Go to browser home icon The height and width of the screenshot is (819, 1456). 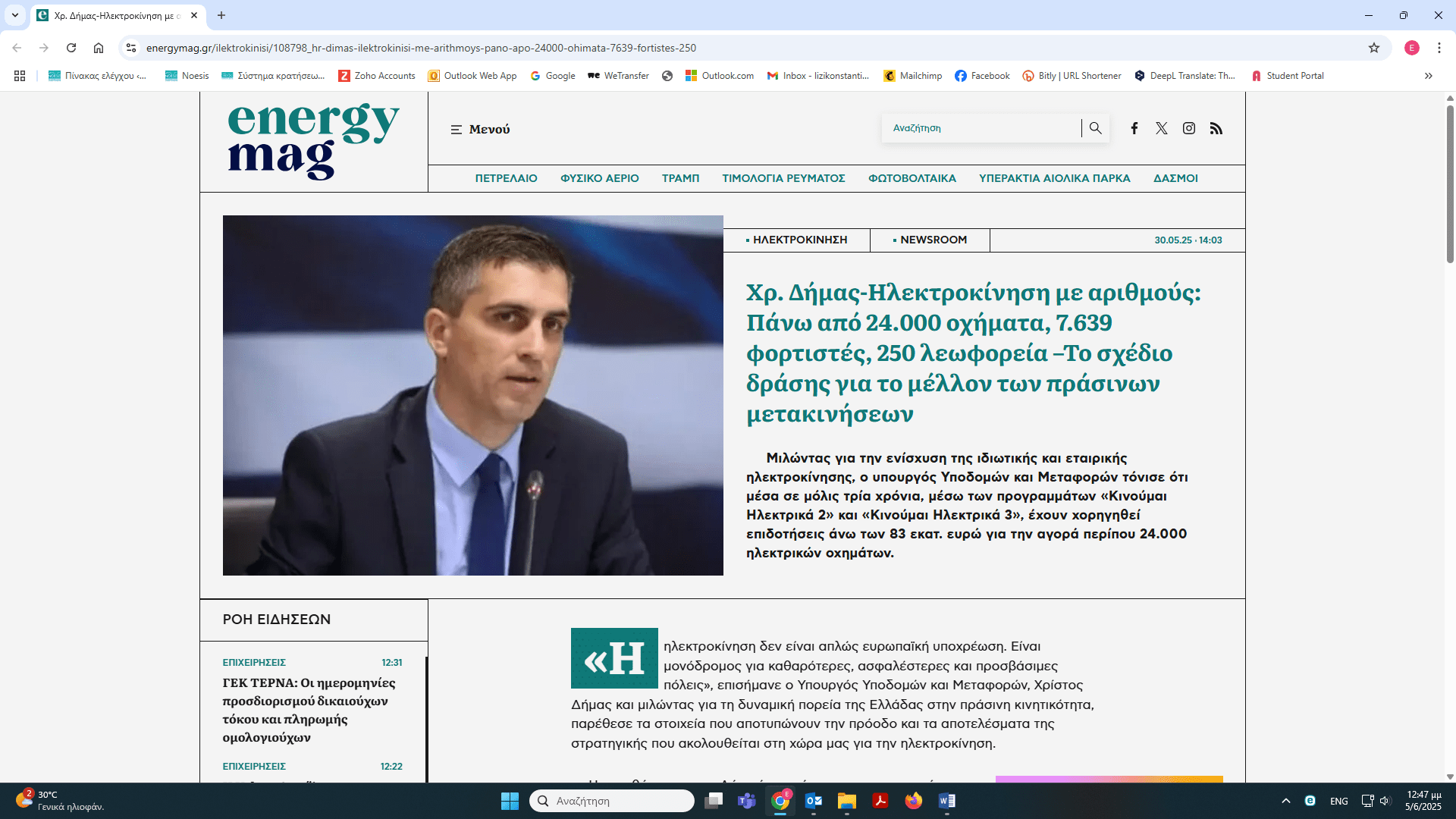(99, 48)
